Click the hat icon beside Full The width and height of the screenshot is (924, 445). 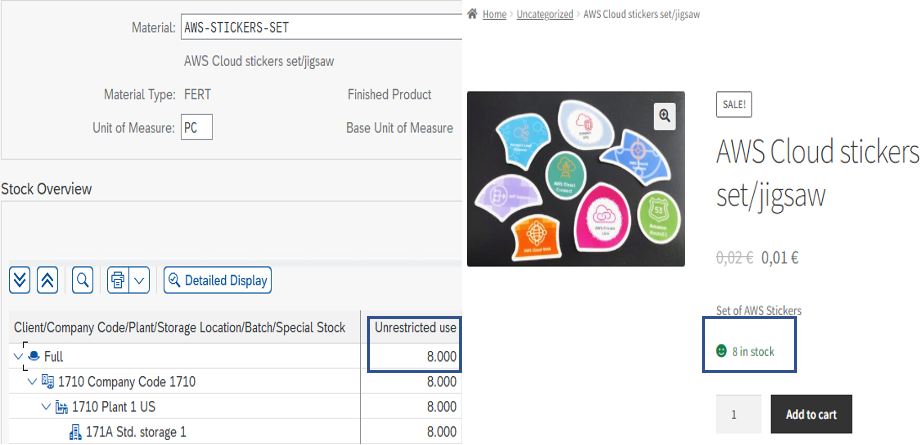pyautogui.click(x=34, y=356)
